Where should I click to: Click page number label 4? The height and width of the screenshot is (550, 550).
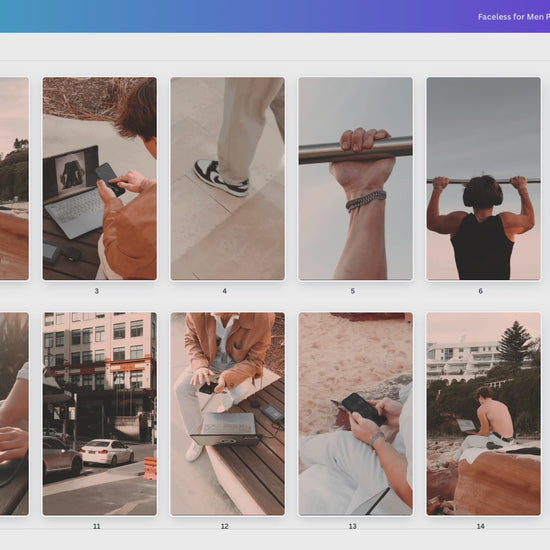224,291
